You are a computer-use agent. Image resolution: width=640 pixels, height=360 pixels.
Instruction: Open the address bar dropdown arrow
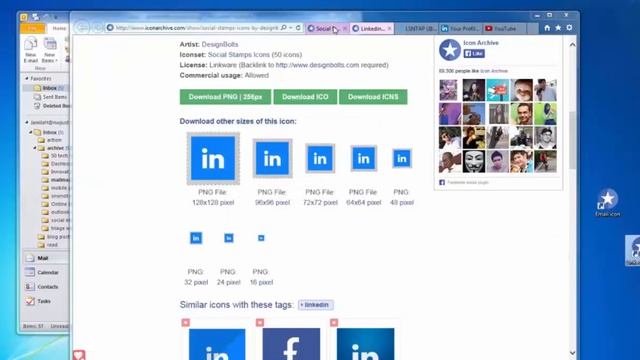pos(291,28)
